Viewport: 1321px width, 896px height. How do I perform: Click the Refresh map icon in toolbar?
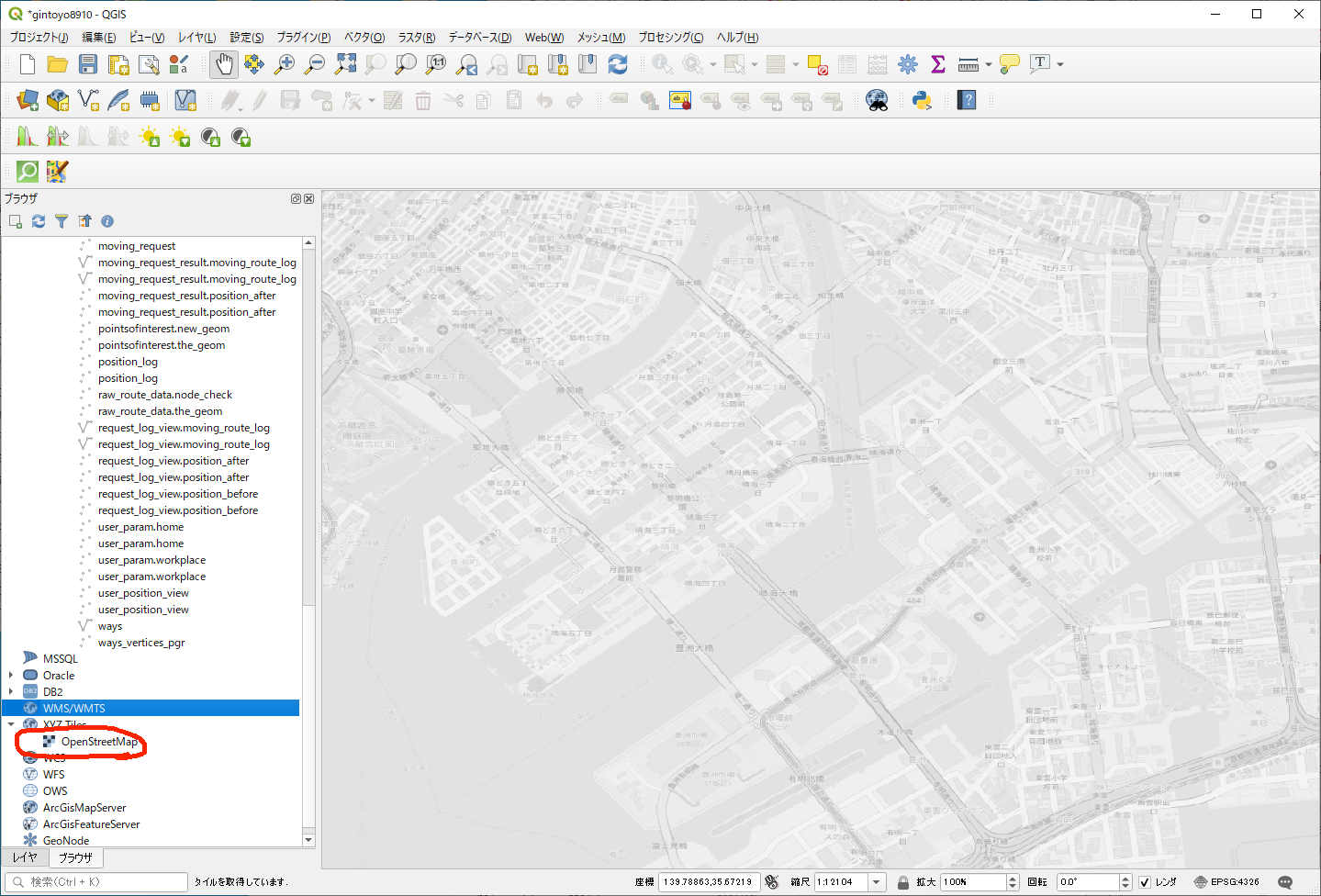[618, 64]
